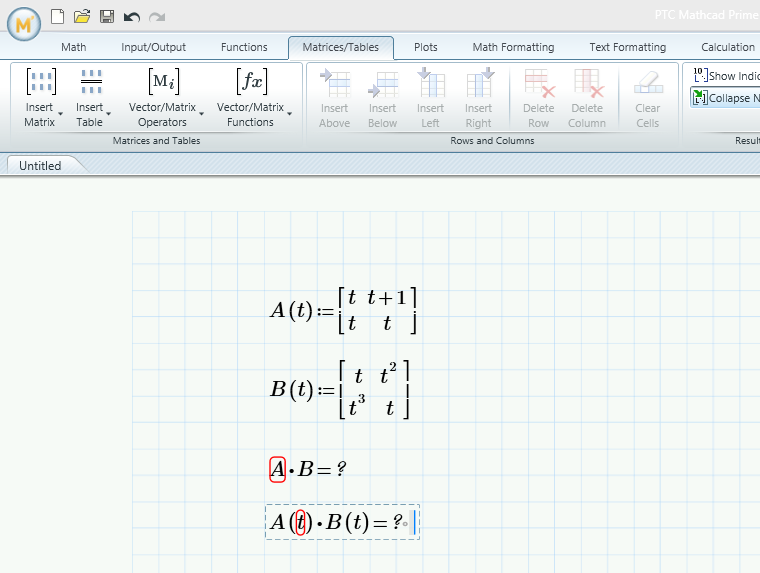Expand the Insert Matrix dropdown arrow
Screen dimensions: 760x573
pos(61,114)
